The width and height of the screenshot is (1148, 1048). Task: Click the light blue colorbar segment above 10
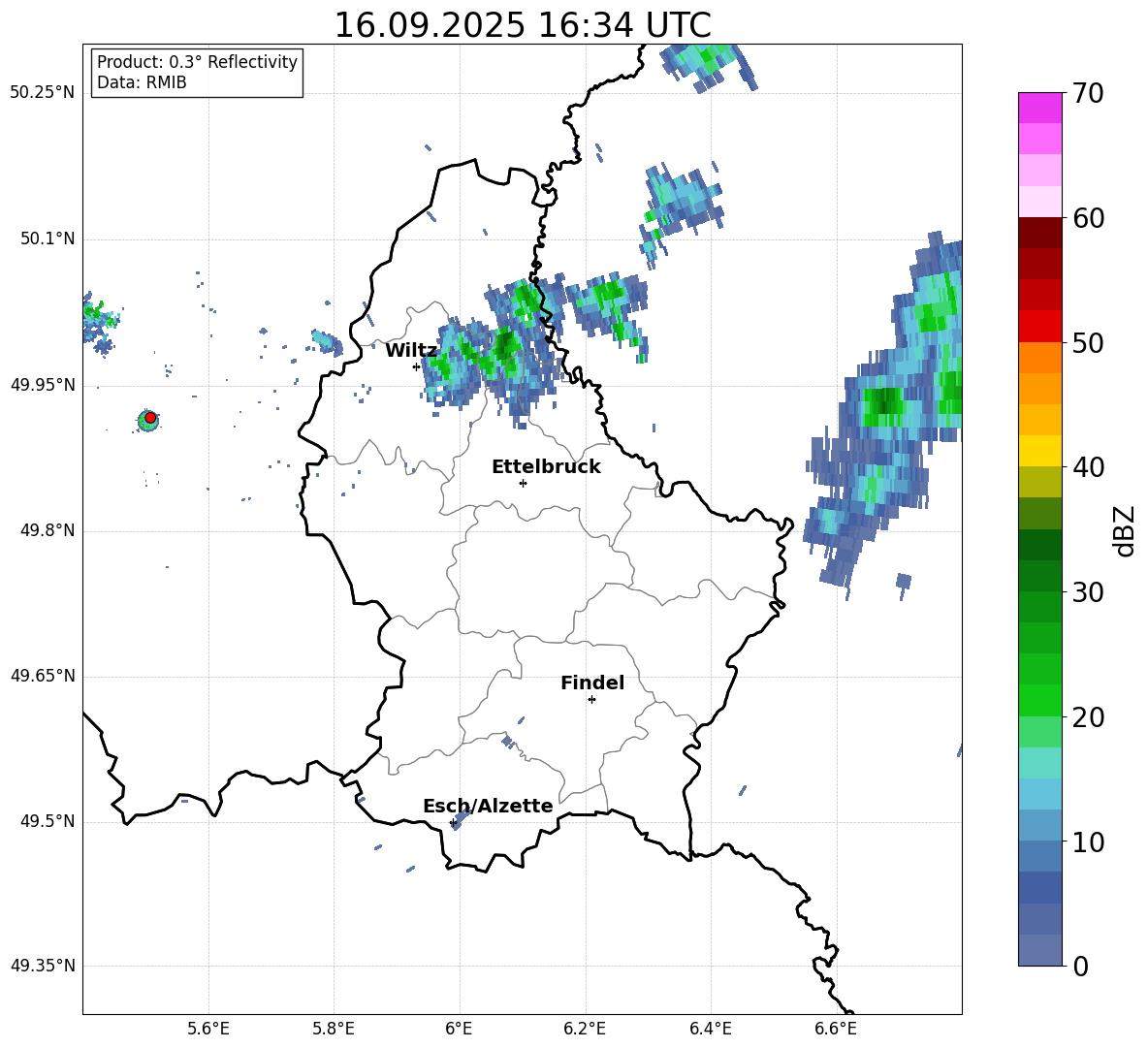[1039, 826]
